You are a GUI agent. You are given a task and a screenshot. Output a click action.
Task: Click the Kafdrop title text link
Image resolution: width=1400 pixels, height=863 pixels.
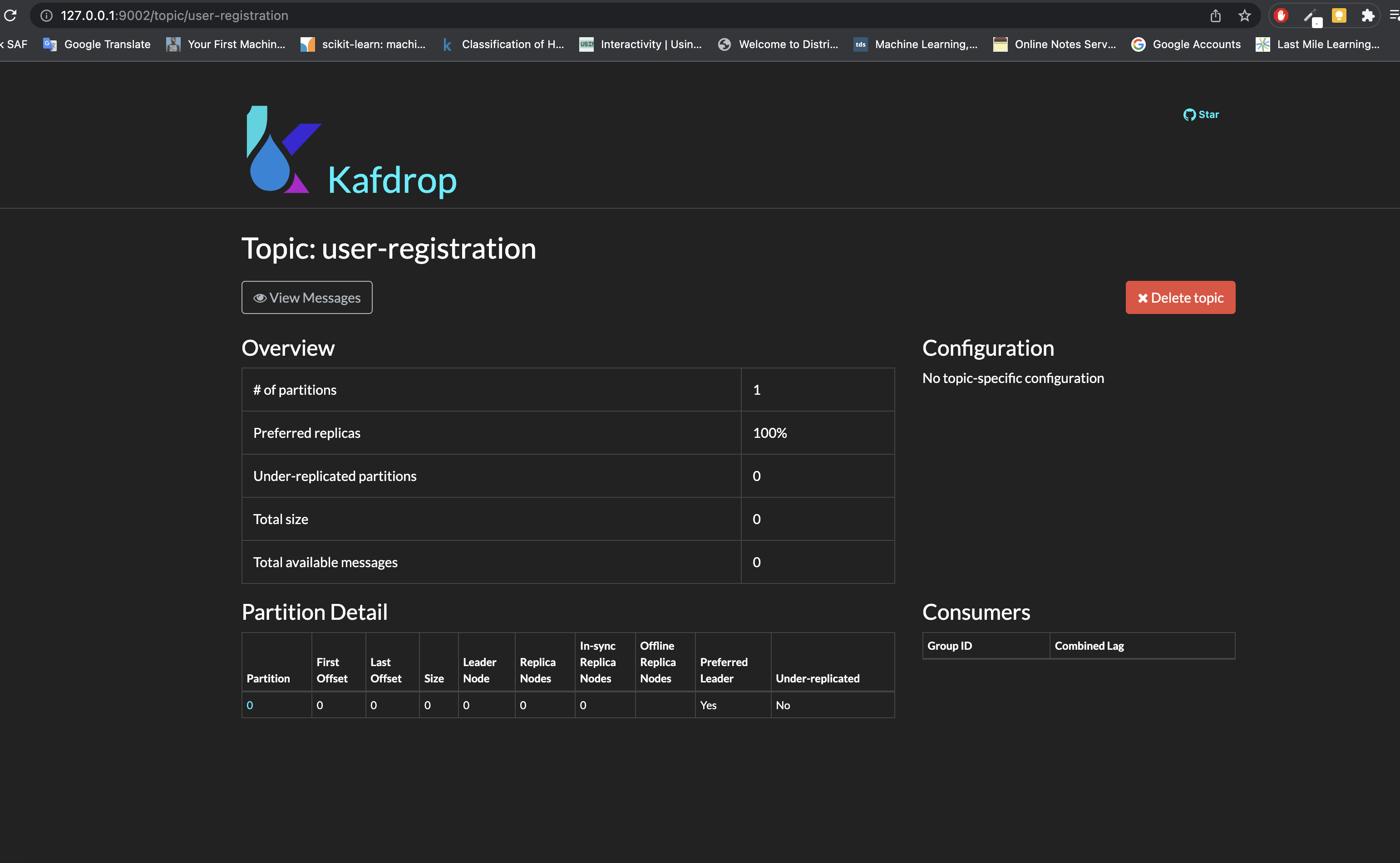(x=392, y=181)
